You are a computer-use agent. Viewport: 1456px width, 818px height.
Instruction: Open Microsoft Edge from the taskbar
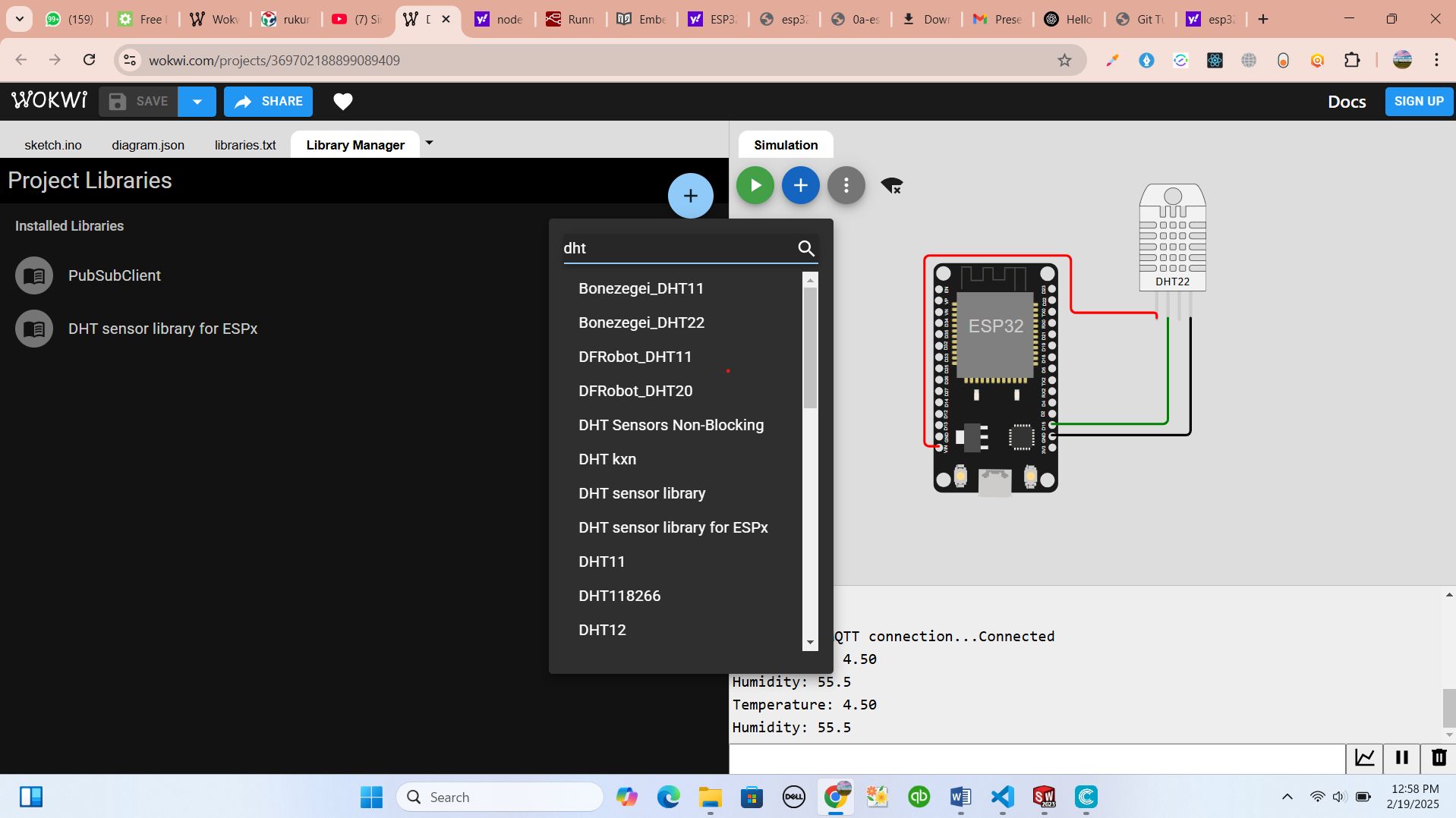click(x=668, y=797)
